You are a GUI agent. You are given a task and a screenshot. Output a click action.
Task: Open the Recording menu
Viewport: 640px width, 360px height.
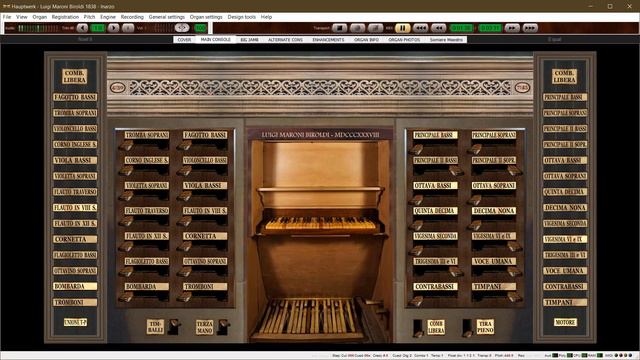pyautogui.click(x=132, y=17)
